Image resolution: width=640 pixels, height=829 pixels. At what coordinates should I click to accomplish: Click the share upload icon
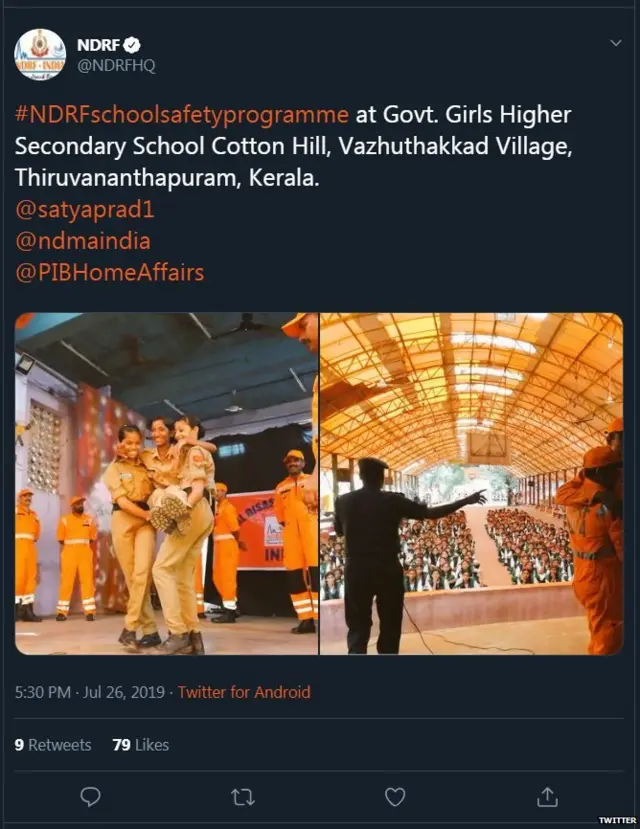click(x=547, y=796)
